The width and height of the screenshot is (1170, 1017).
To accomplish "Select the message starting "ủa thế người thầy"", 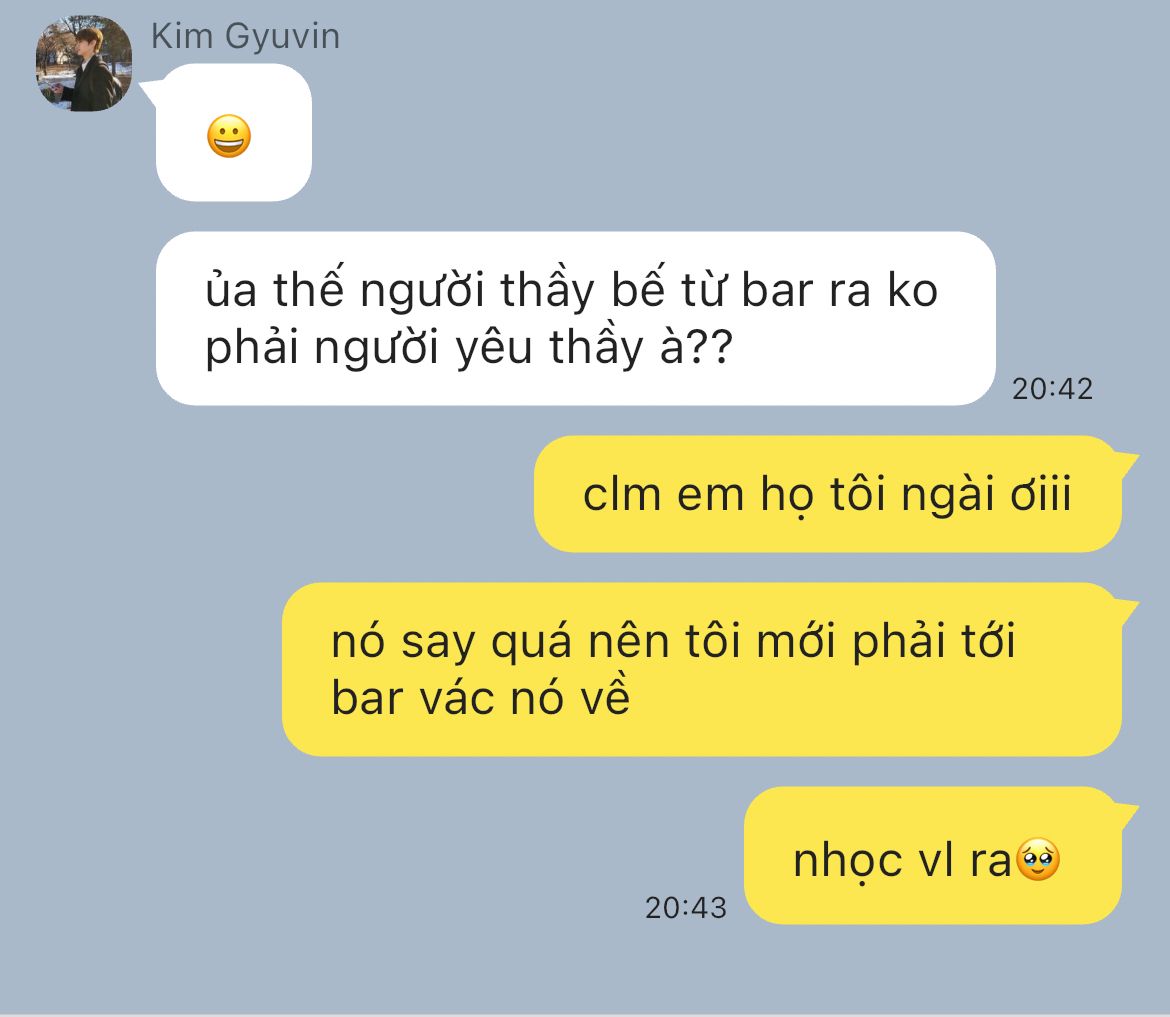I will tap(575, 319).
